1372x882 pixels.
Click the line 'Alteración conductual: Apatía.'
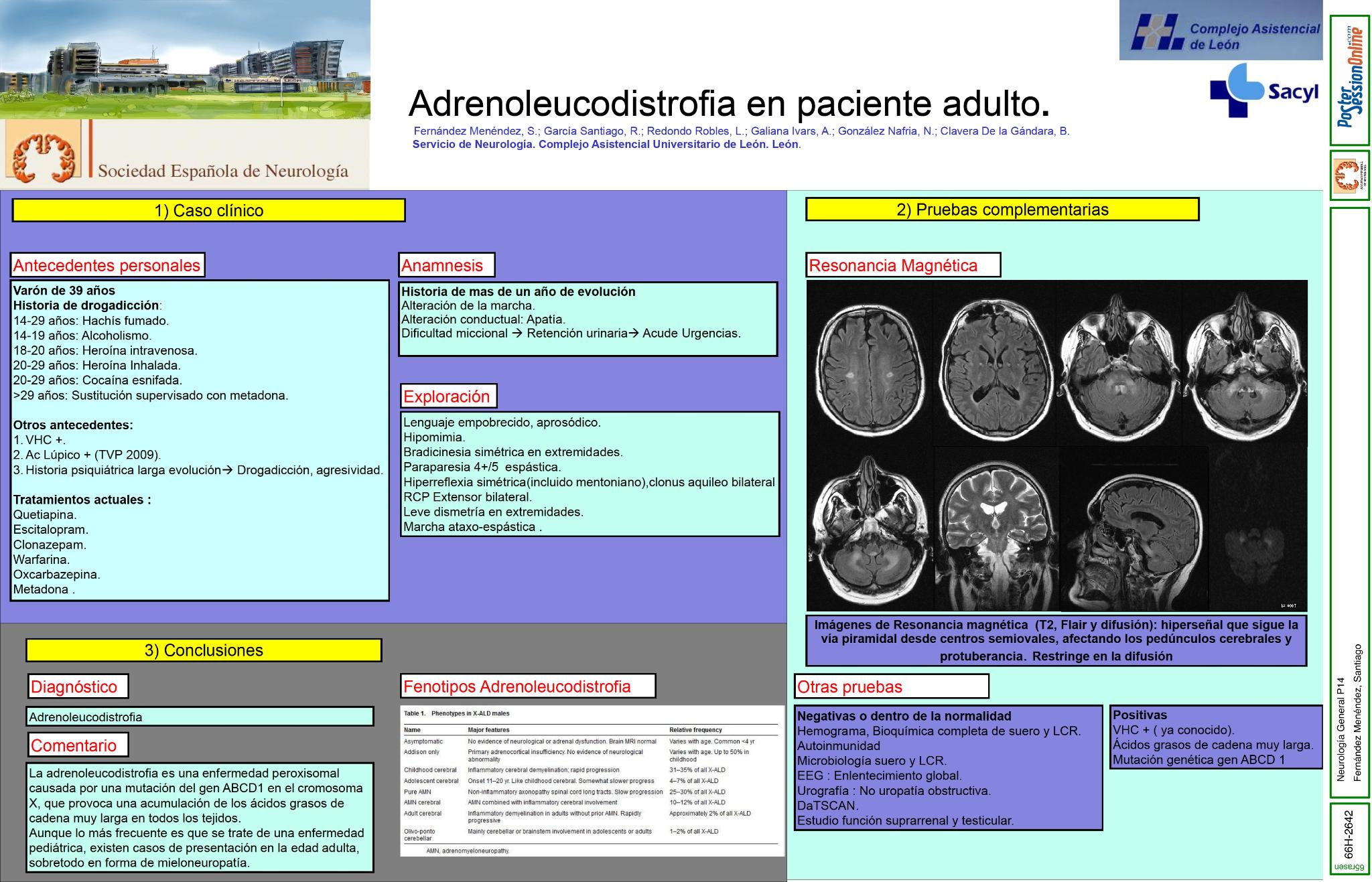[x=483, y=319]
